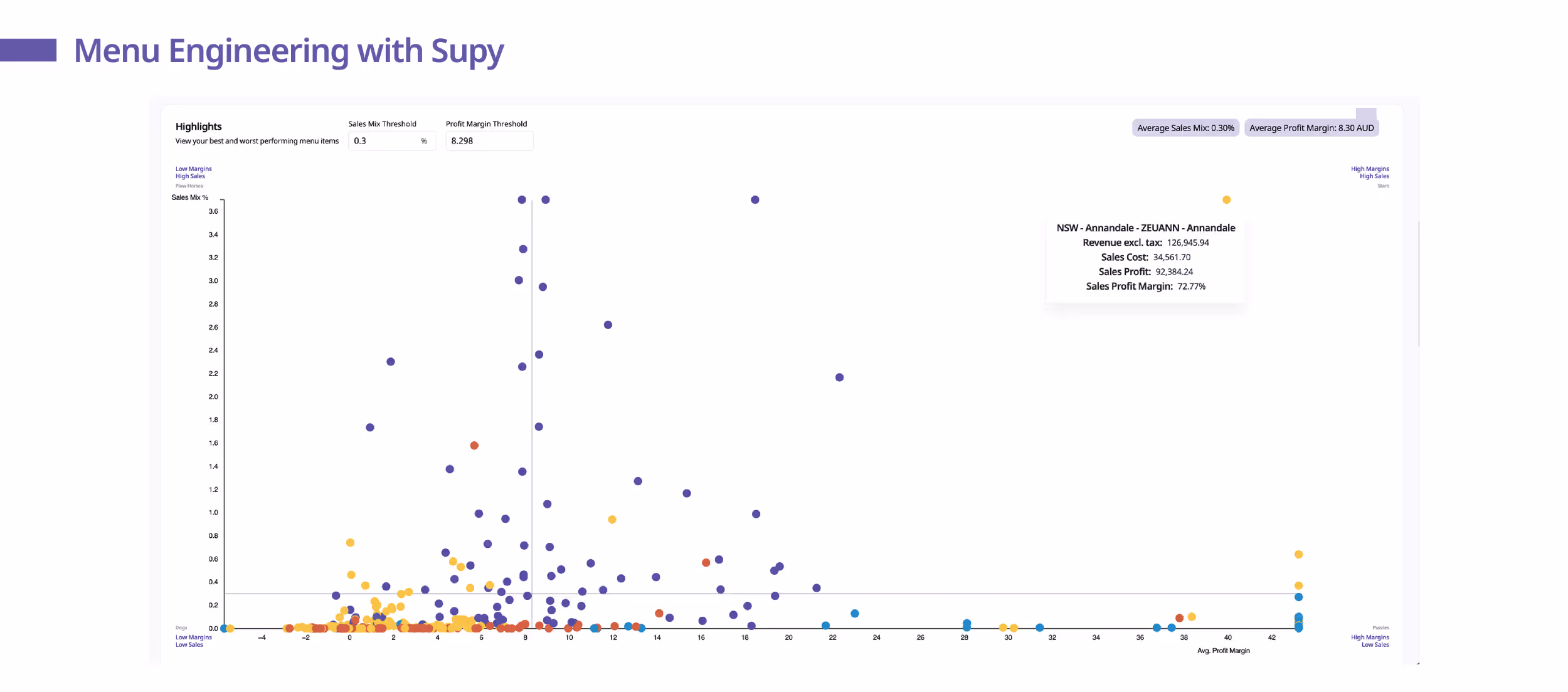Click the Profit Margin Threshold input field

[x=490, y=140]
